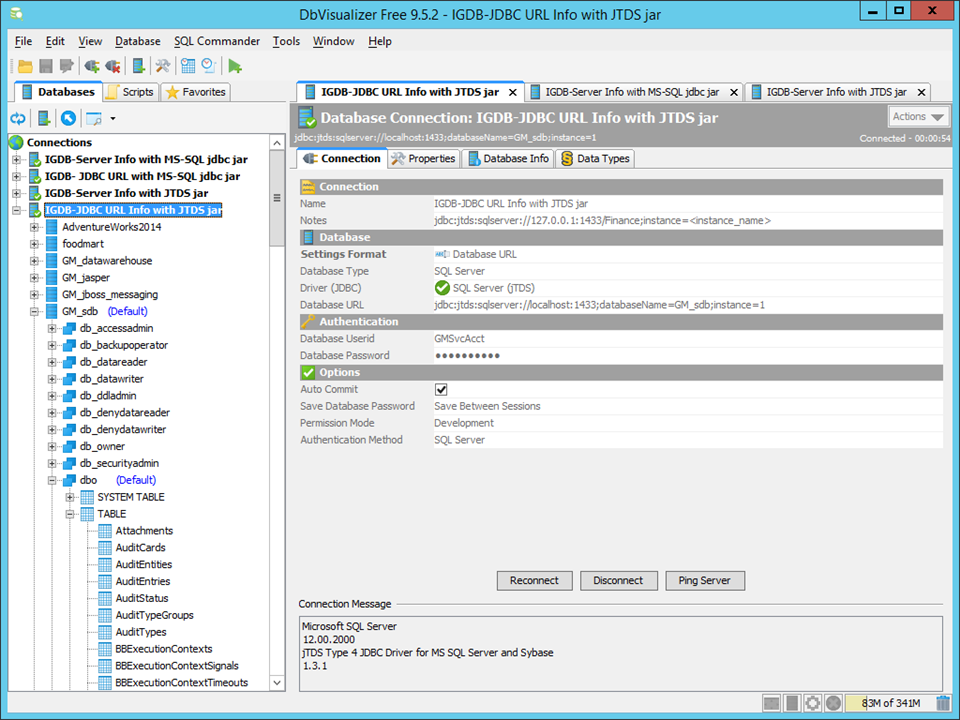960x720 pixels.
Task: Click the Database Password field
Action: (x=688, y=356)
